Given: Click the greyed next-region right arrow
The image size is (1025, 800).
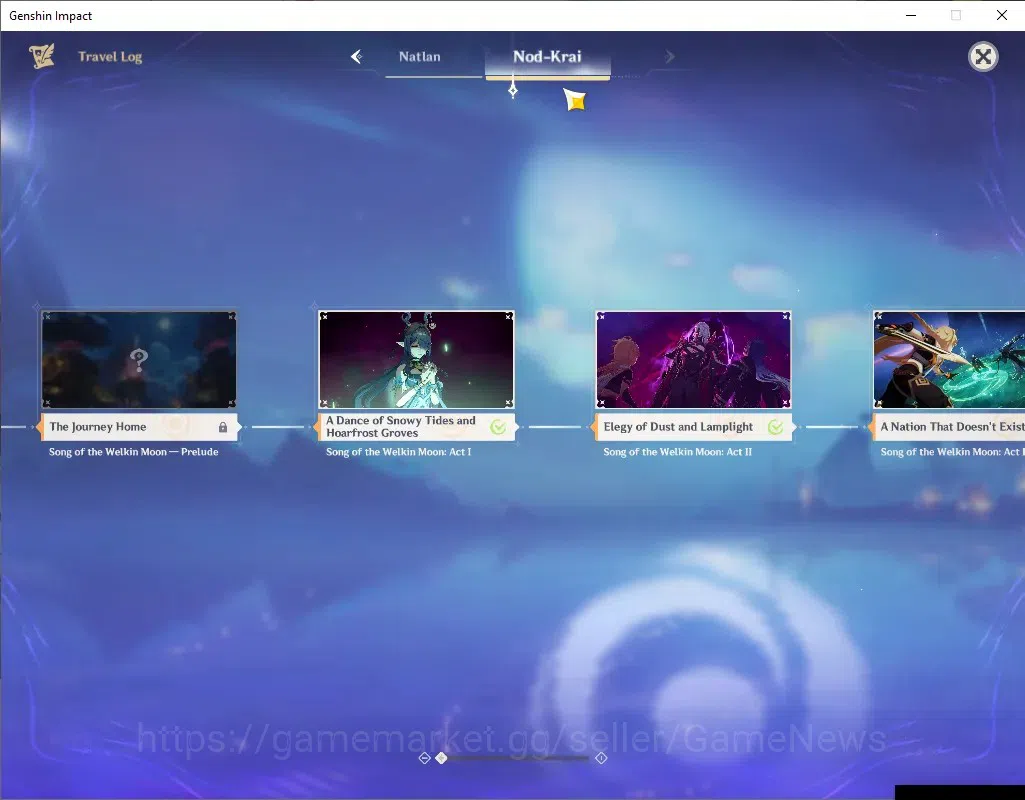Looking at the screenshot, I should (x=669, y=57).
